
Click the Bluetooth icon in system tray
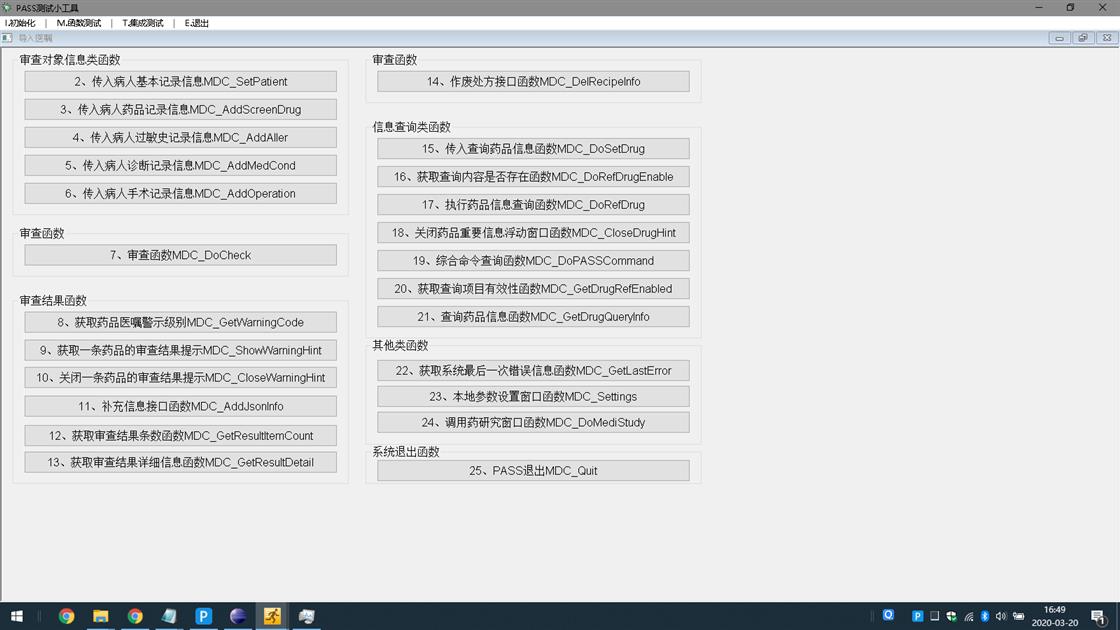(x=984, y=616)
